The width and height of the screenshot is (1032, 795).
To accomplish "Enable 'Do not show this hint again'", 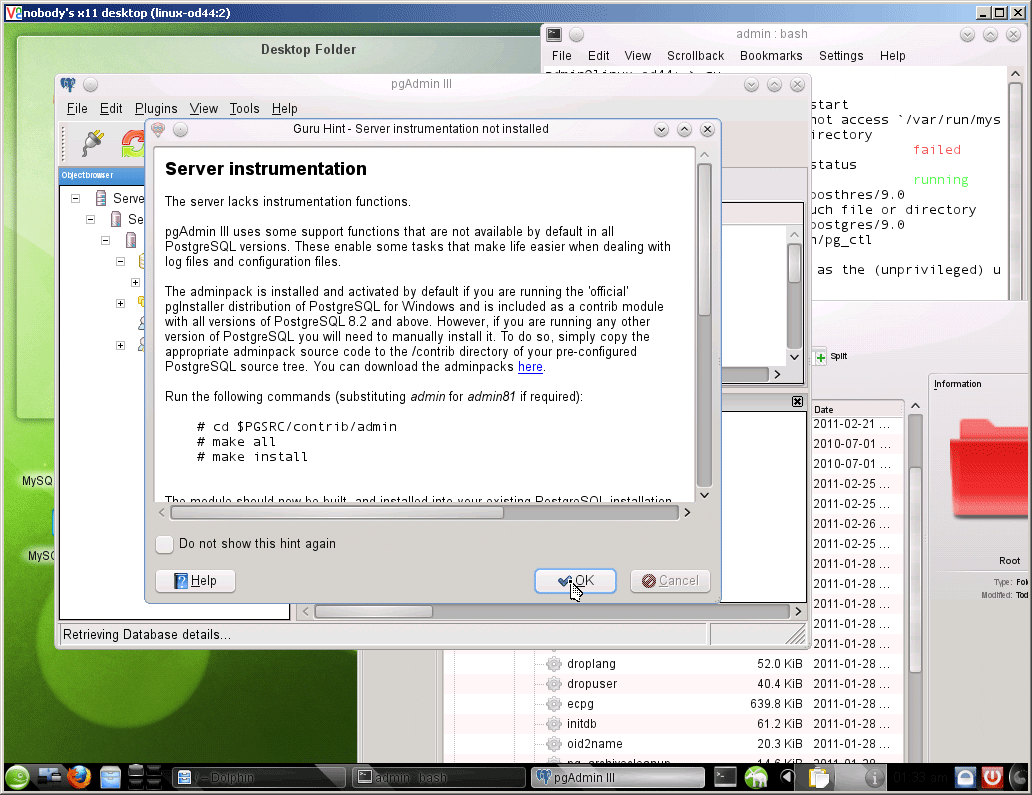I will (x=165, y=544).
